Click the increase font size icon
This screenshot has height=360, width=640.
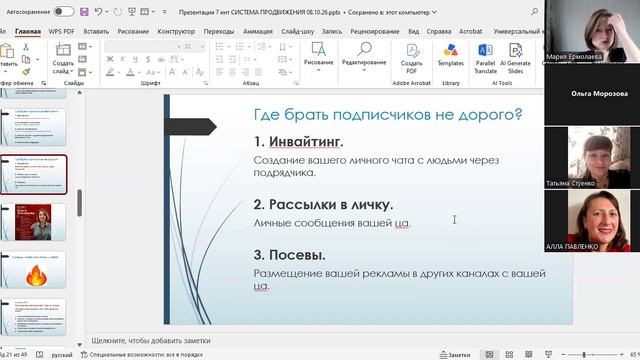click(x=172, y=72)
